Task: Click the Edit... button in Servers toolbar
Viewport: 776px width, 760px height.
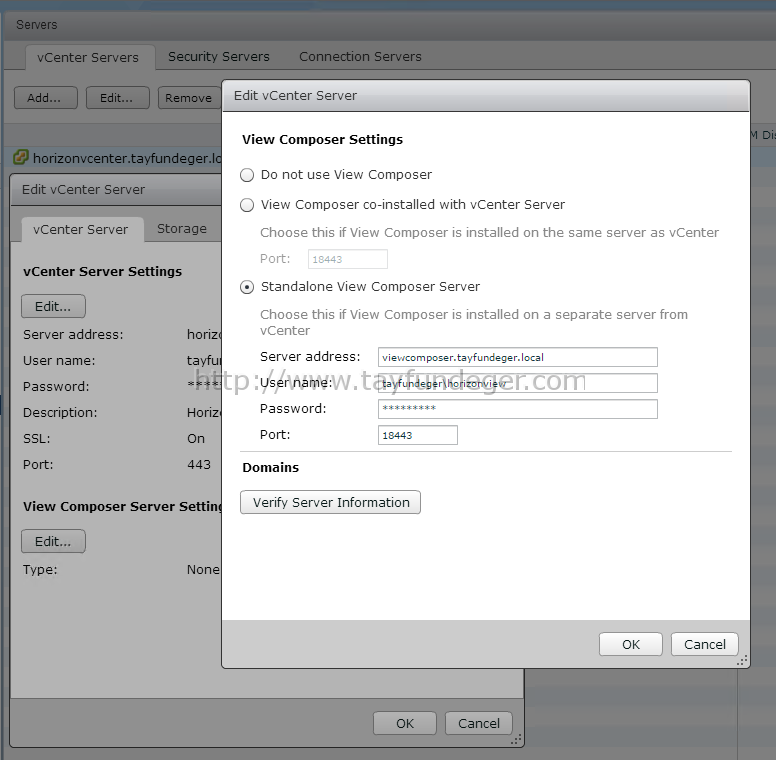Action: (x=117, y=97)
